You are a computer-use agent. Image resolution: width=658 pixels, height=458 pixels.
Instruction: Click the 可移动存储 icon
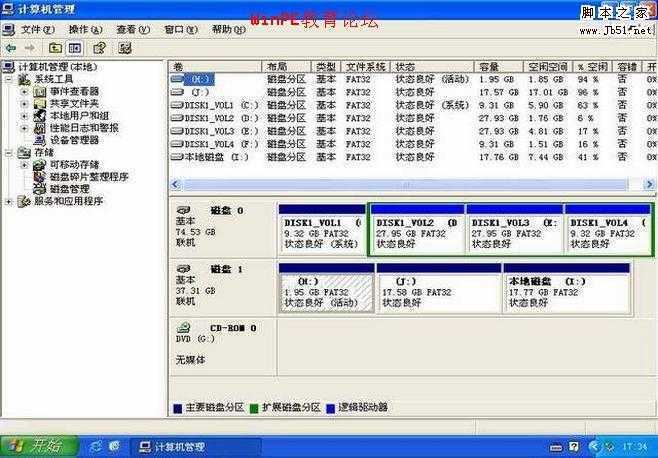pyautogui.click(x=39, y=165)
